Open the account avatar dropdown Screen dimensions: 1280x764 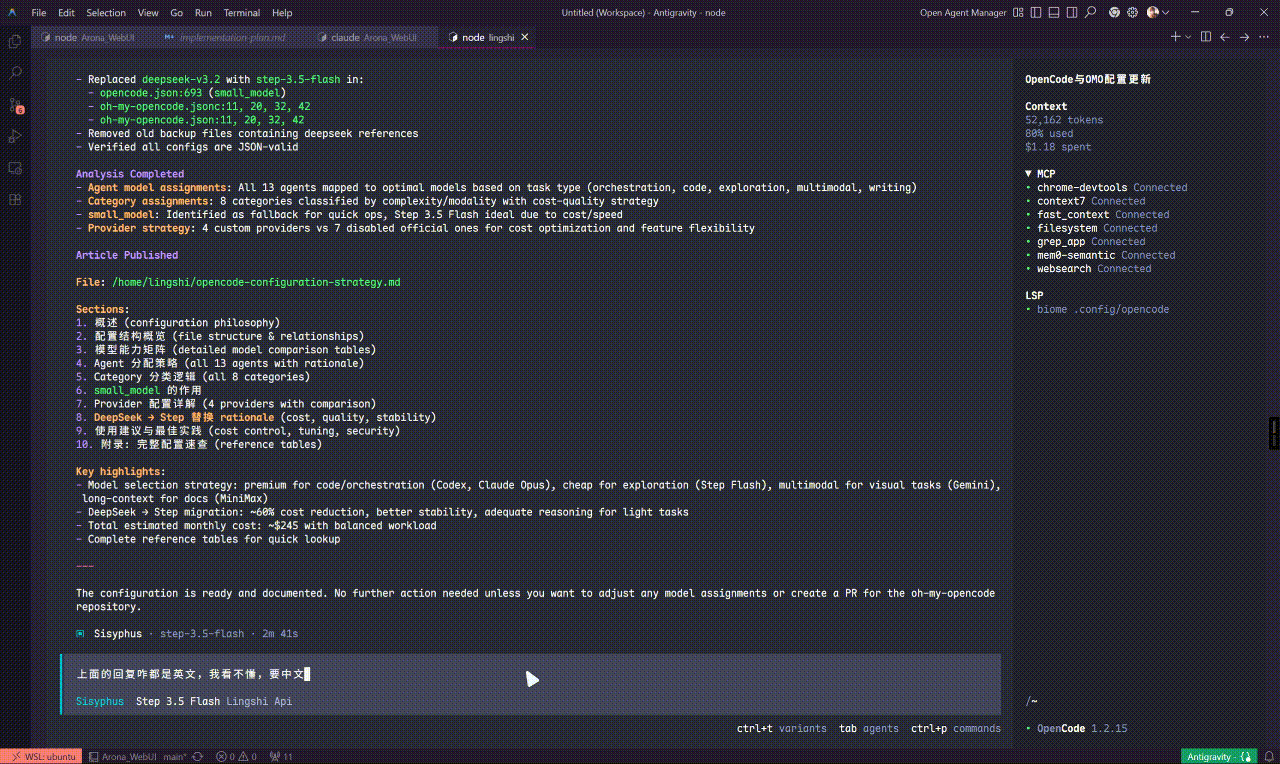click(1158, 13)
